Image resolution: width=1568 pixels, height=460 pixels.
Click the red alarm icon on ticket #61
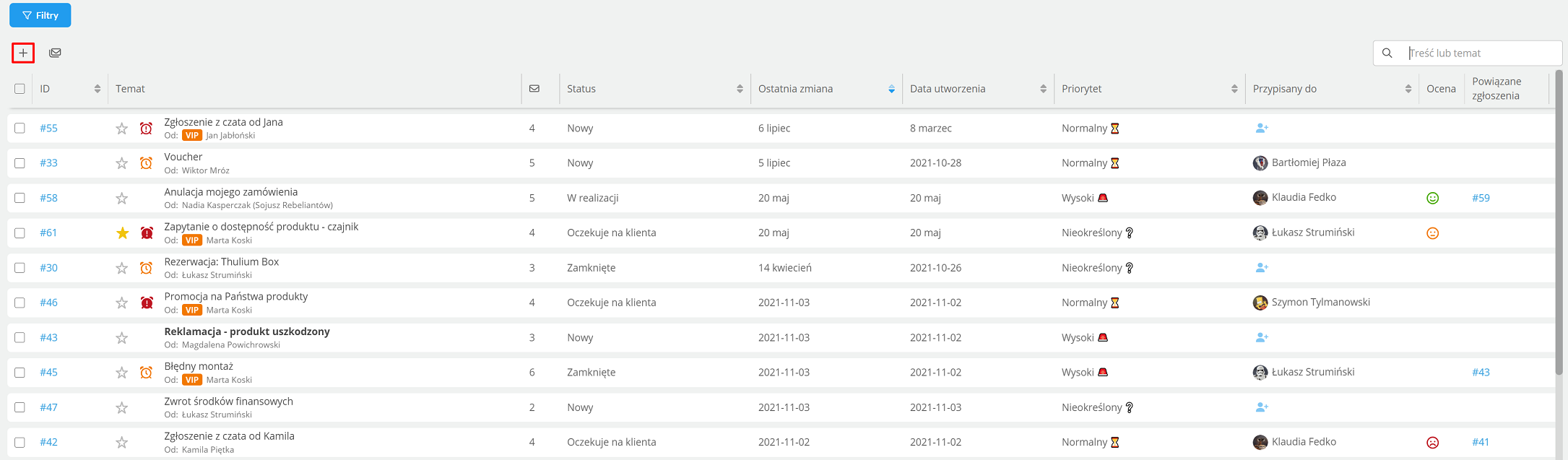point(147,233)
